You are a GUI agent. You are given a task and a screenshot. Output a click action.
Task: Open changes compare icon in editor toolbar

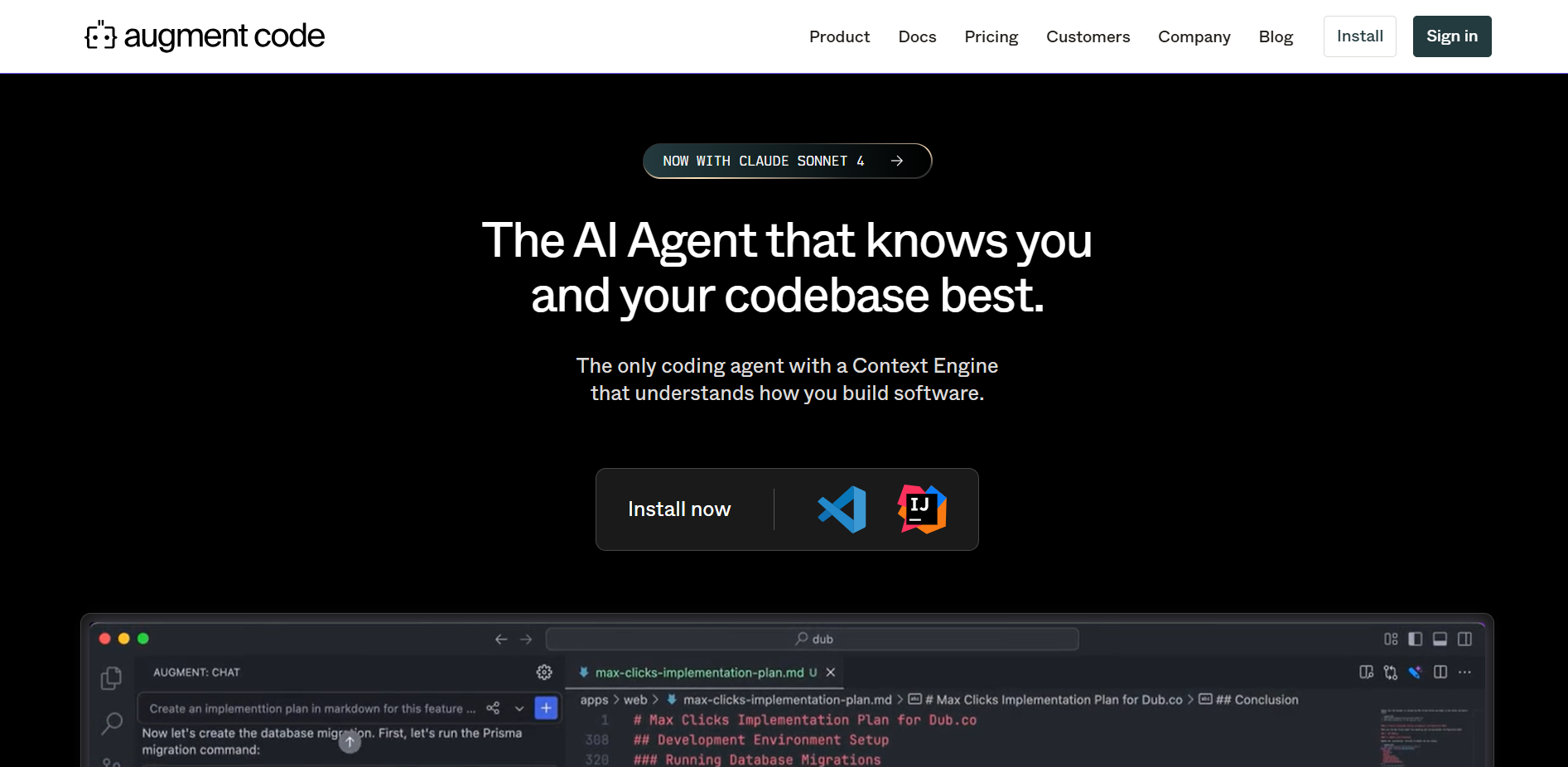tap(1391, 673)
